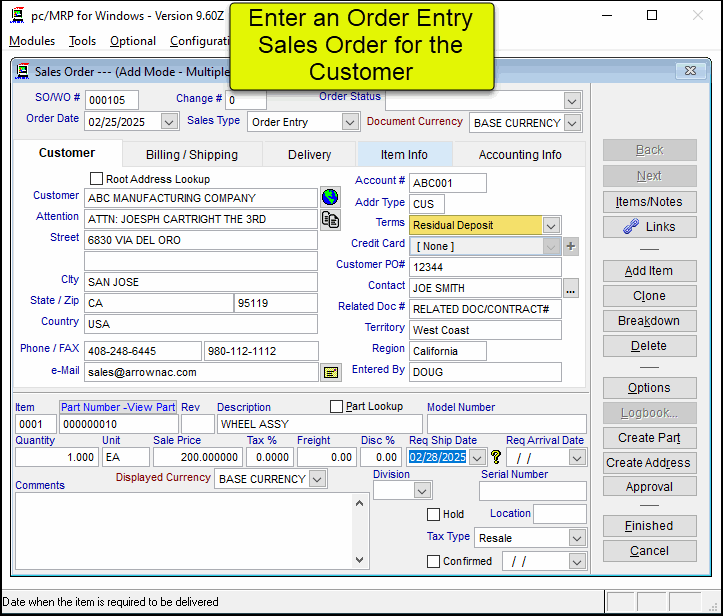Click the Clone button

tap(649, 296)
